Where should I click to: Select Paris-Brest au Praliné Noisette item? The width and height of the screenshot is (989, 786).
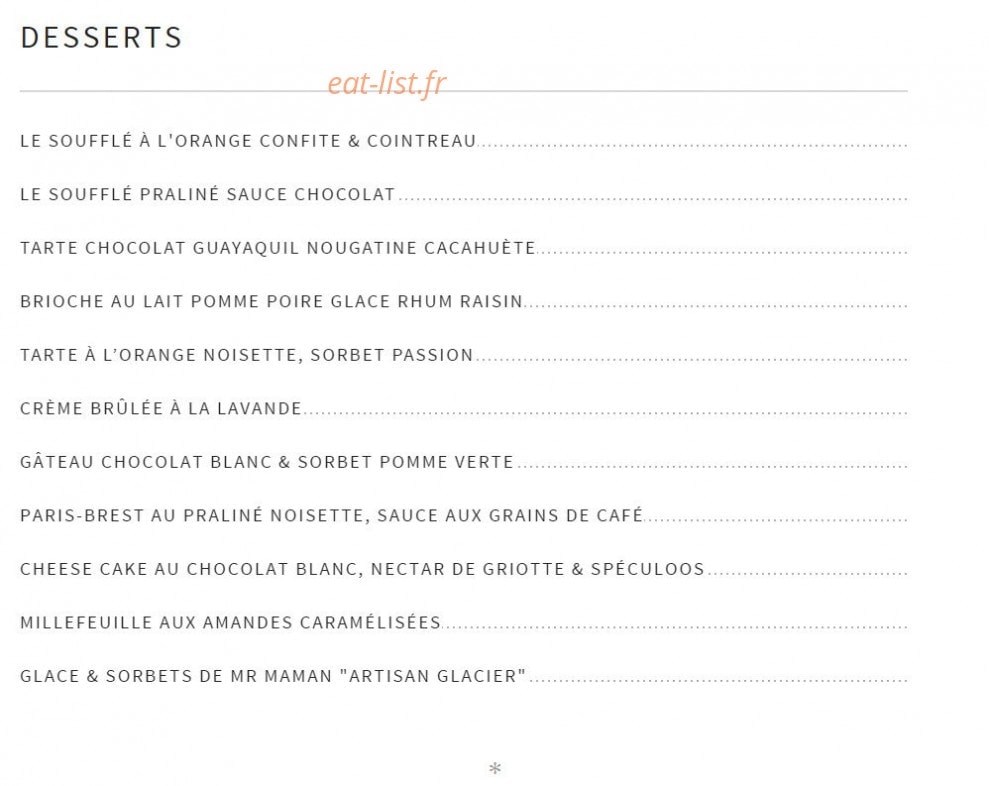(x=331, y=515)
